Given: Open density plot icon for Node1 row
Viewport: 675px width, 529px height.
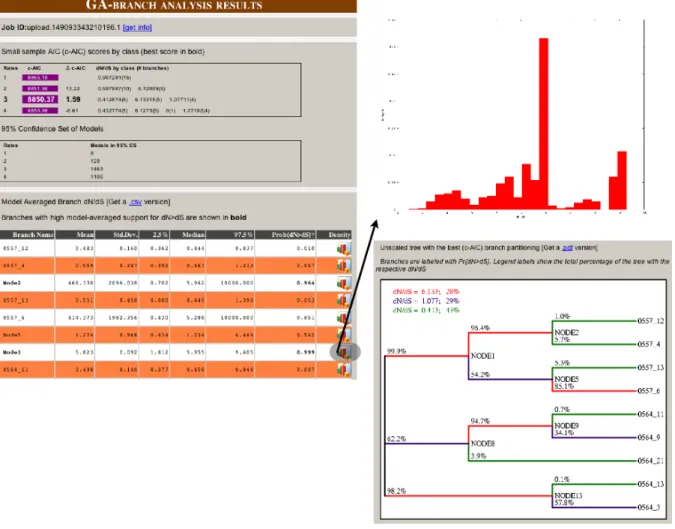Looking at the screenshot, I should tap(344, 353).
